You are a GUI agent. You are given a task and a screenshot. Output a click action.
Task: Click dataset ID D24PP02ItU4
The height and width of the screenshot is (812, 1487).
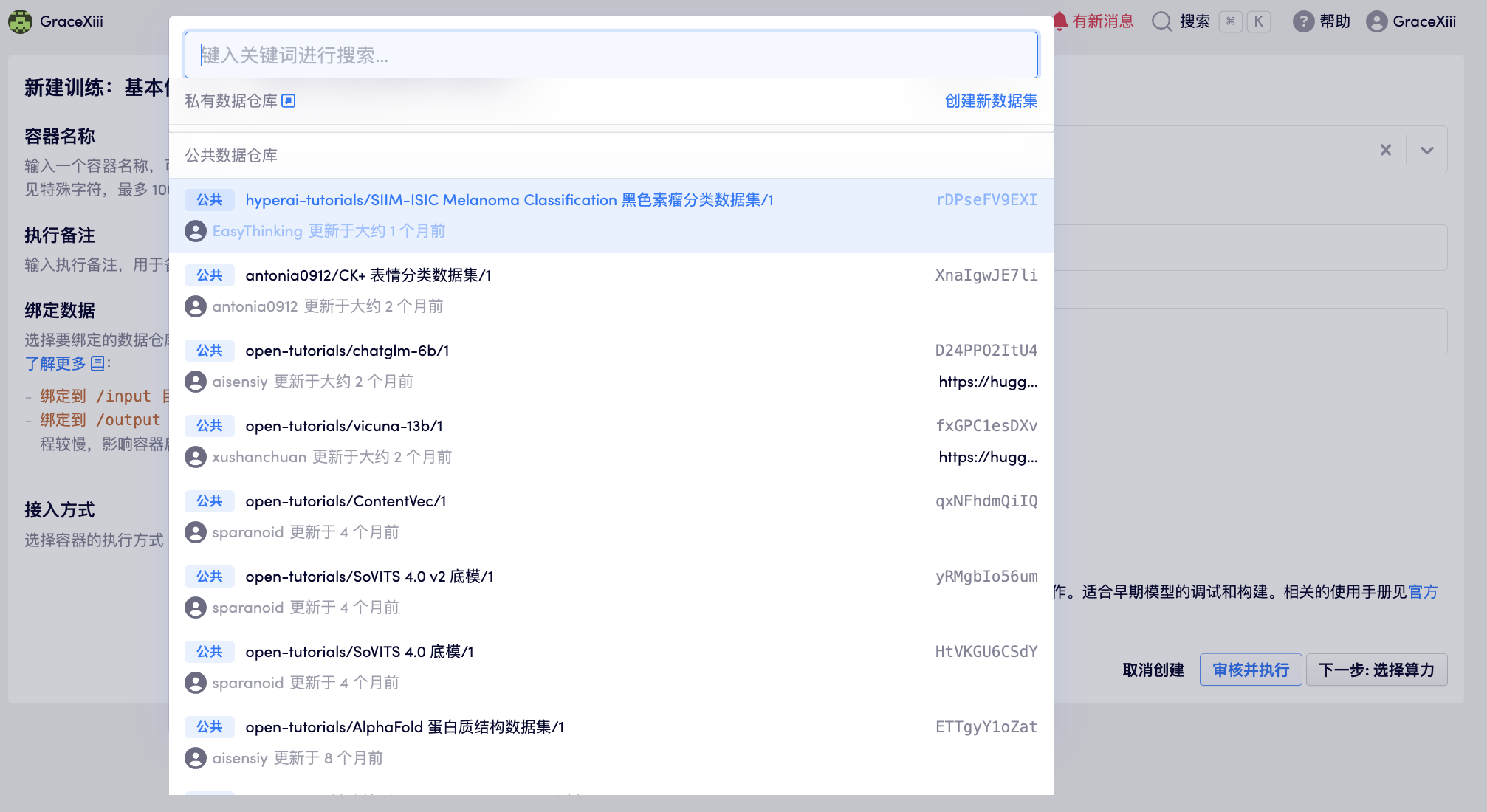click(x=986, y=351)
